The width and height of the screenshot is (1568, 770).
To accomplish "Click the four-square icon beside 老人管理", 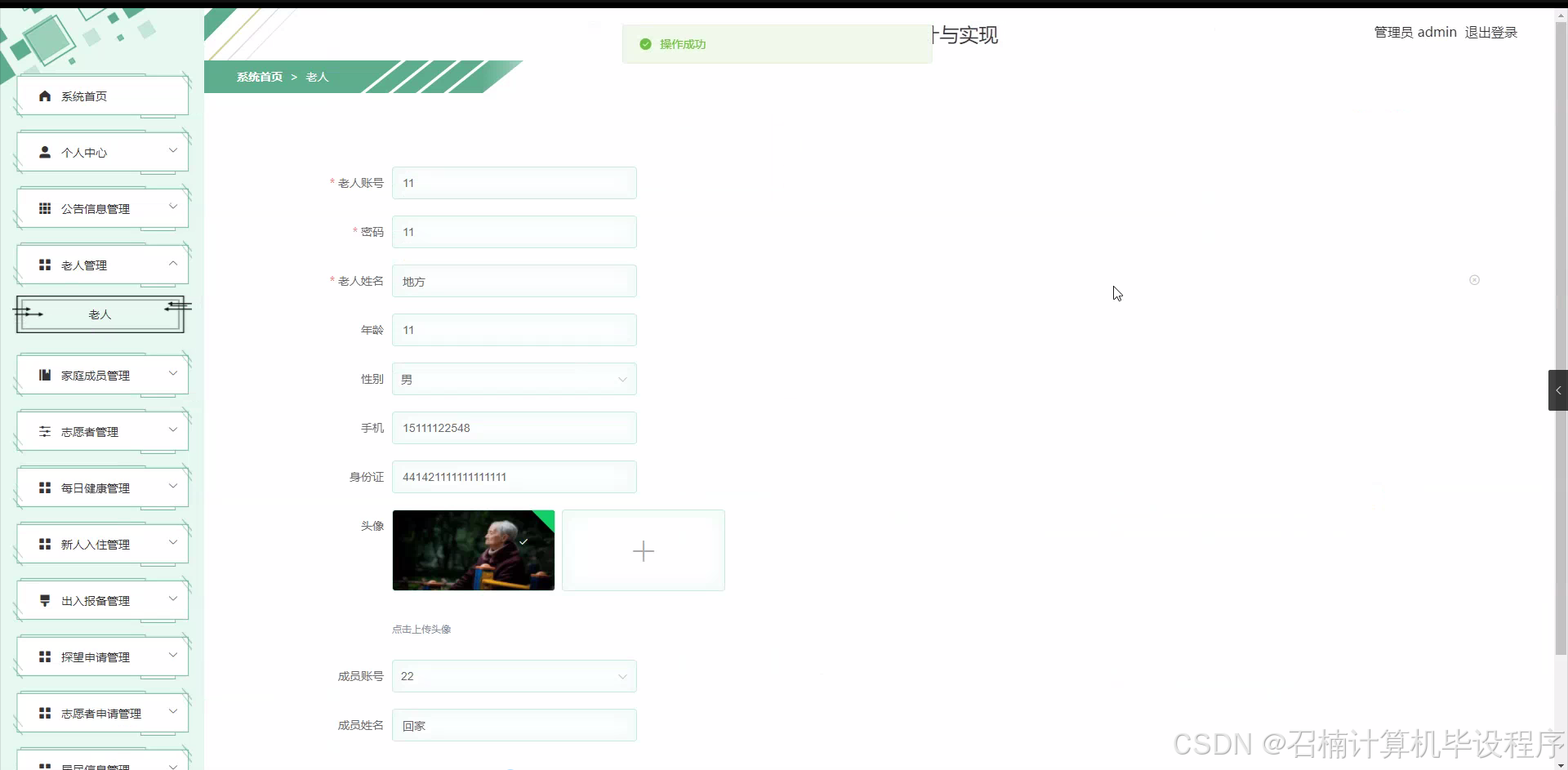I will click(x=45, y=265).
